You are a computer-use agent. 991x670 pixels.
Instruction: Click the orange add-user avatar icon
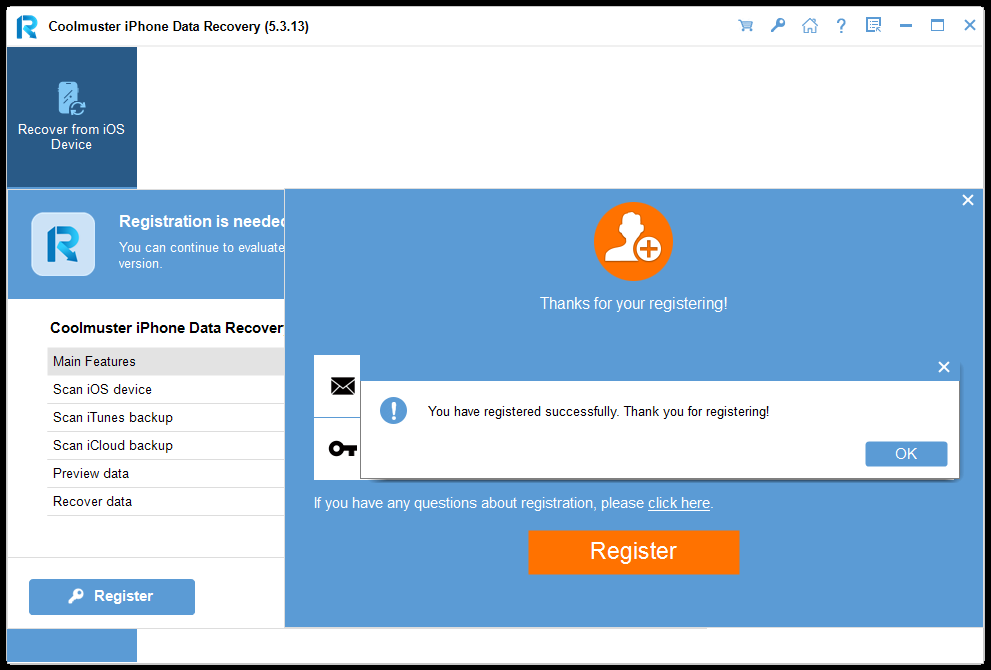coord(633,242)
